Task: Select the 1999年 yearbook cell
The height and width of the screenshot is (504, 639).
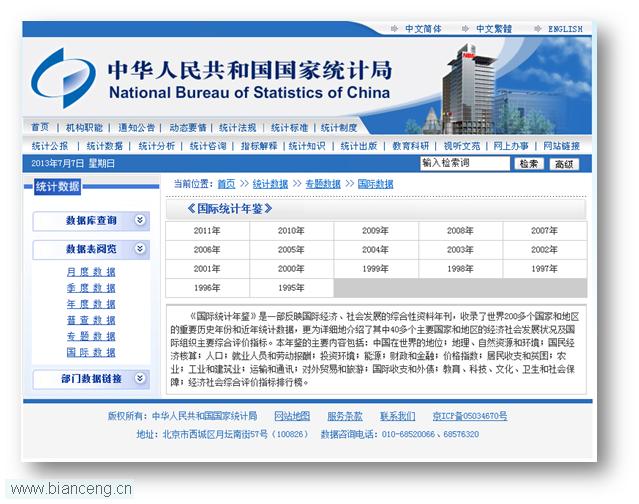Action: (x=376, y=269)
